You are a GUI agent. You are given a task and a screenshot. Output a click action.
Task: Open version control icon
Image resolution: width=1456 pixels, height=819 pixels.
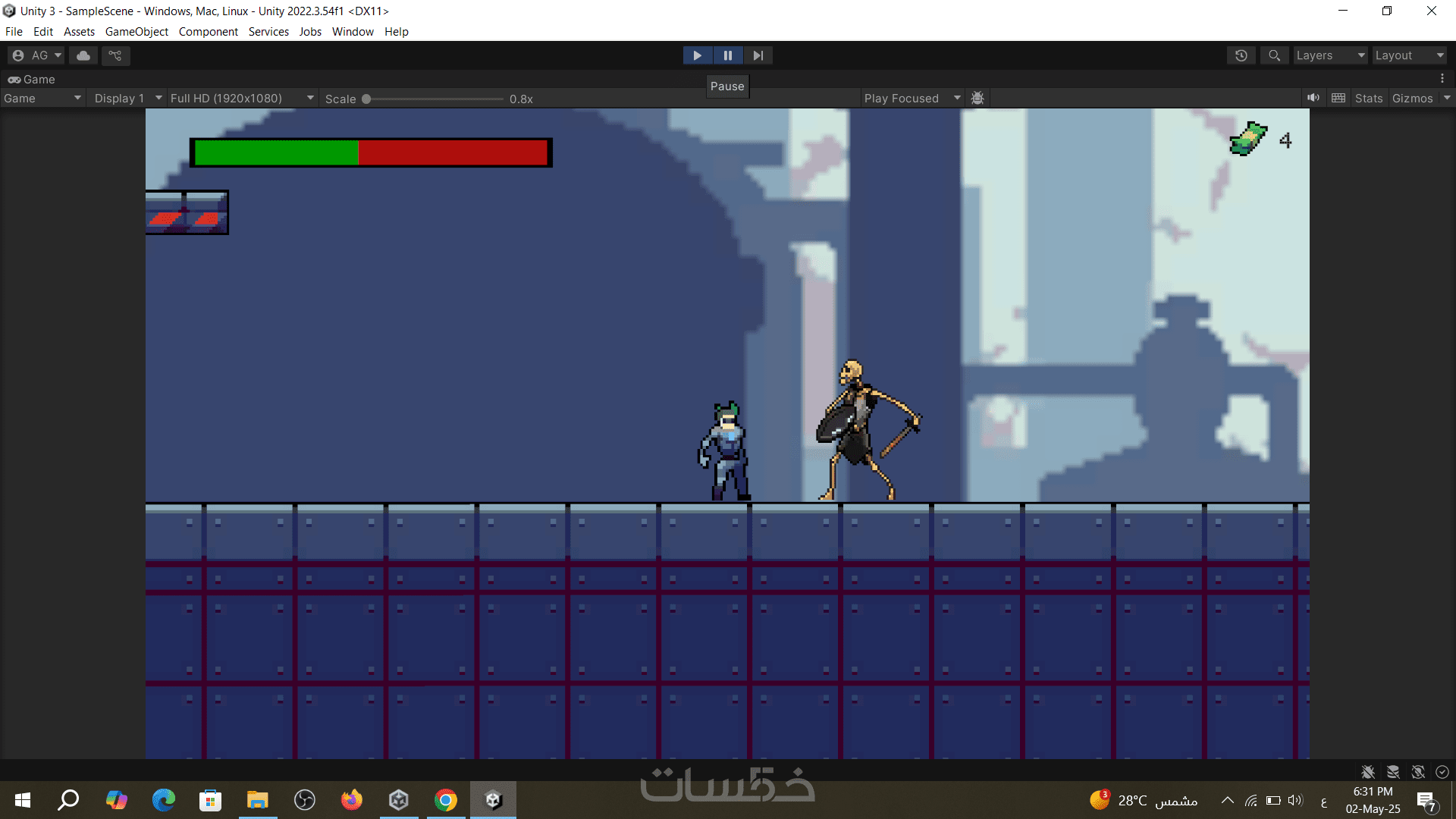115,55
